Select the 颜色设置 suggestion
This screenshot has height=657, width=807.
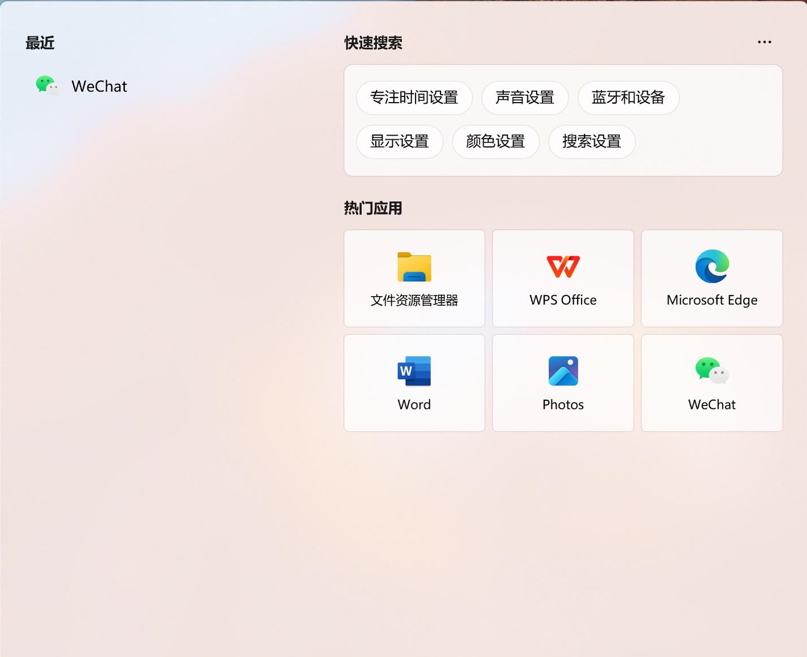coord(496,142)
